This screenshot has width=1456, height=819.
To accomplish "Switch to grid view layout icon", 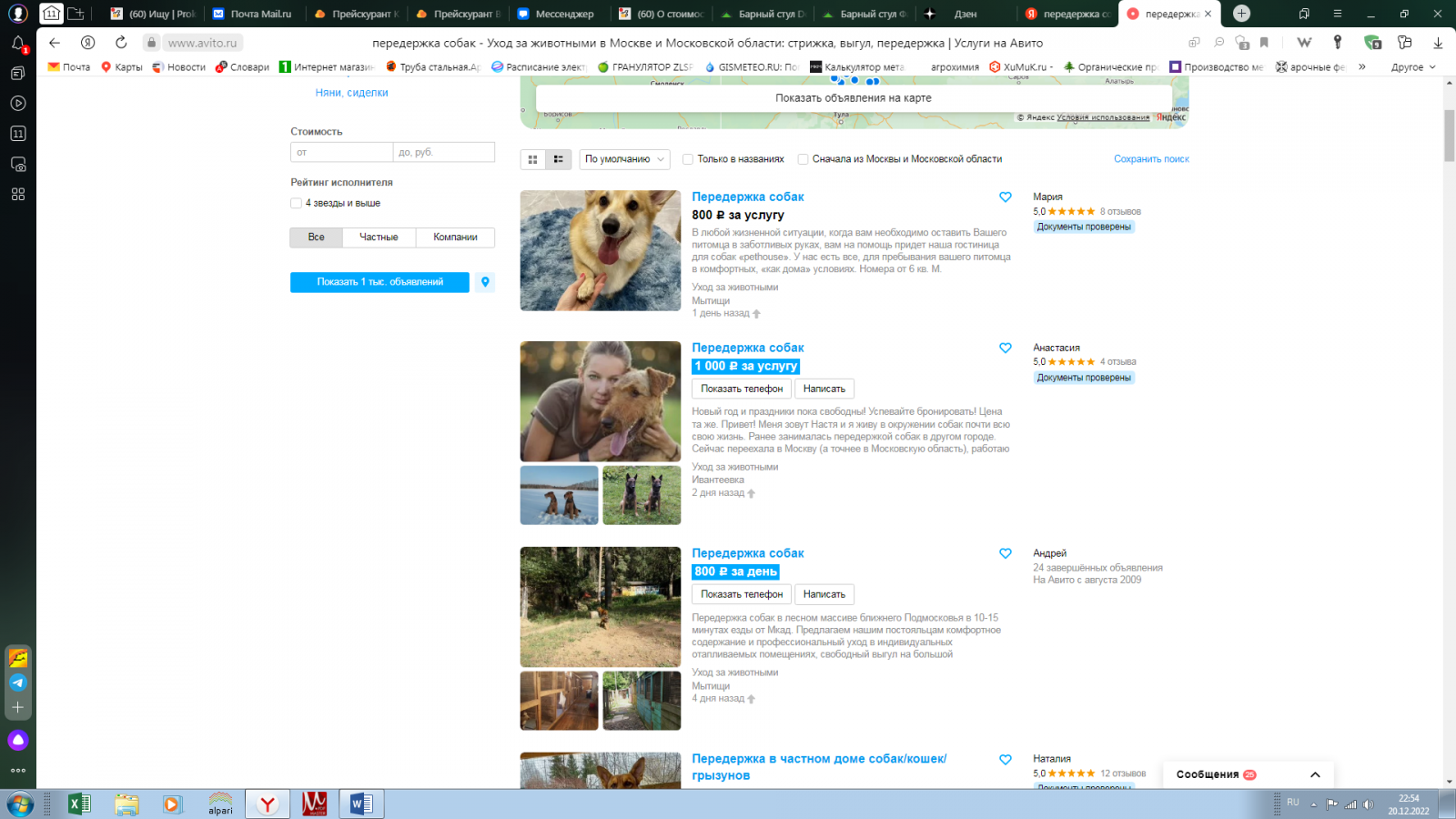I will point(532,159).
